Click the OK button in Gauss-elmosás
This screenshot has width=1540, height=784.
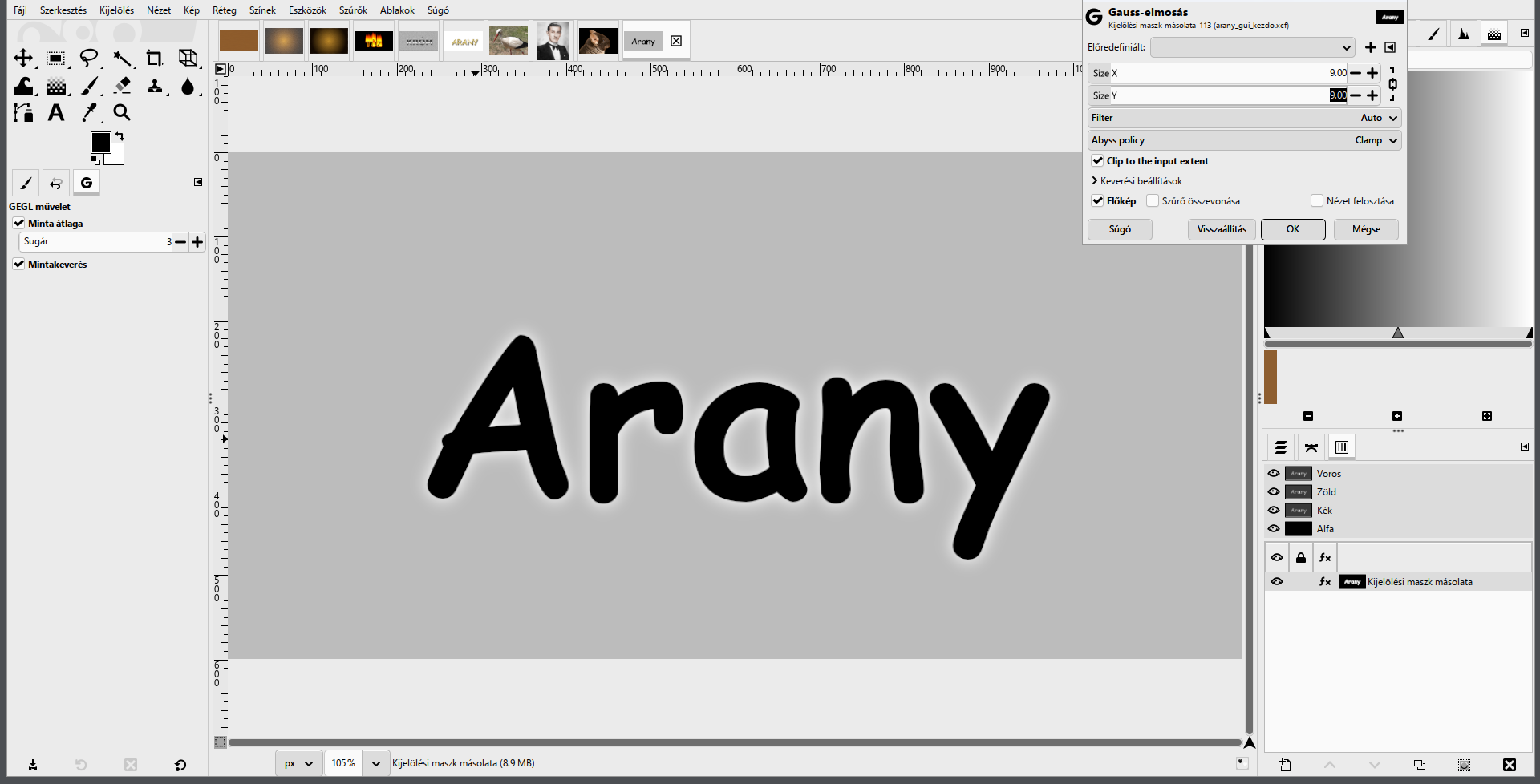pyautogui.click(x=1293, y=229)
